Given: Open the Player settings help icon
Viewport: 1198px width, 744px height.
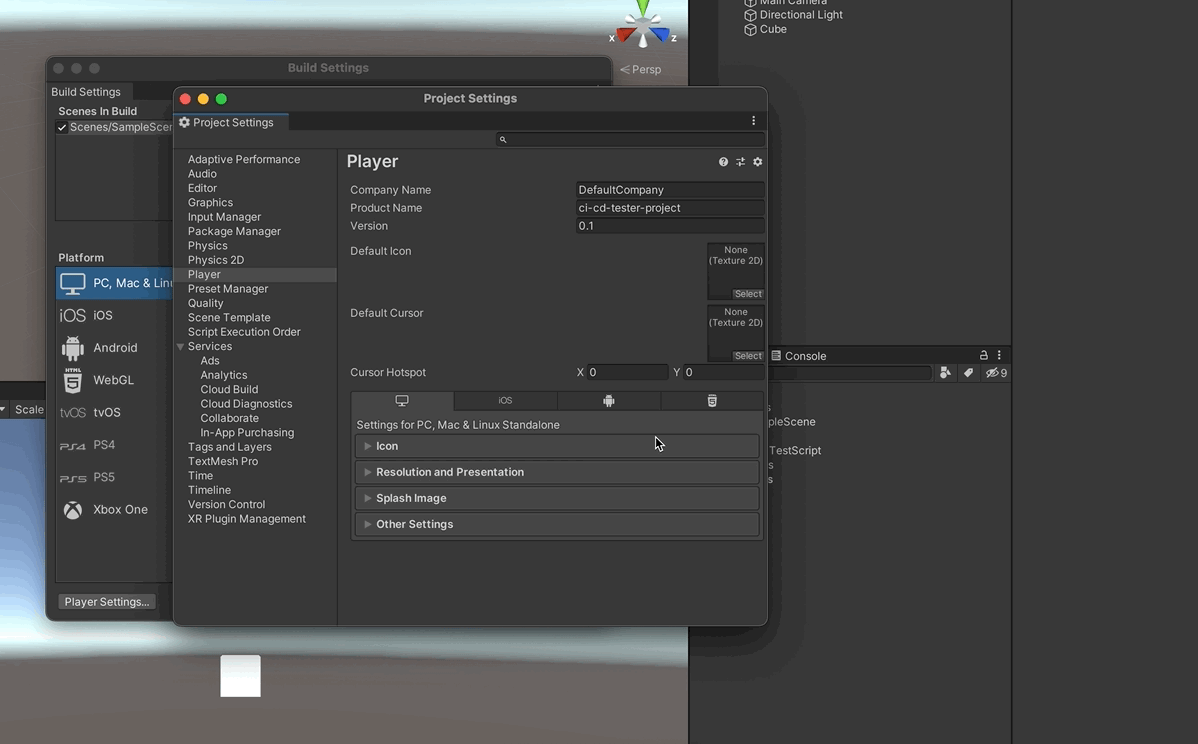Looking at the screenshot, I should [723, 162].
